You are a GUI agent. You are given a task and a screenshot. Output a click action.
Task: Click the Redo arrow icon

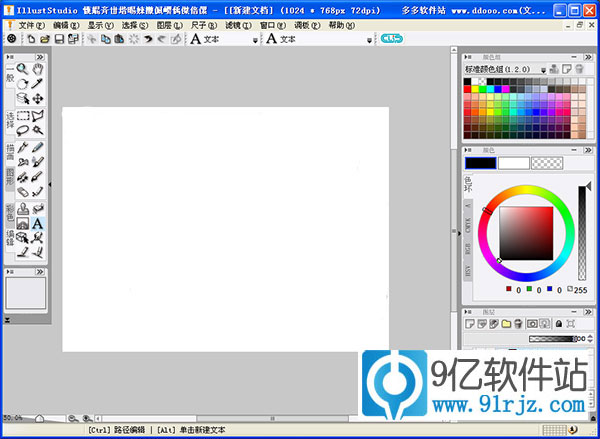click(x=161, y=39)
